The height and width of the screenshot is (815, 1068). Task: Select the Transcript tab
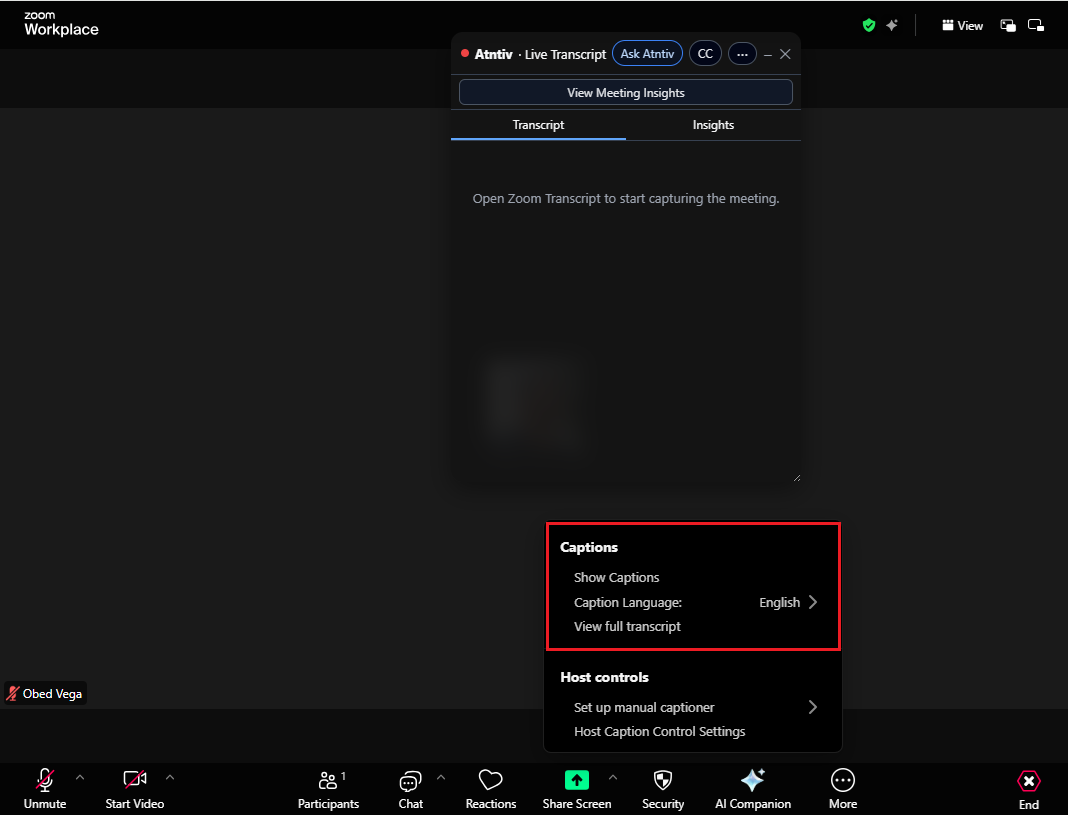point(538,125)
